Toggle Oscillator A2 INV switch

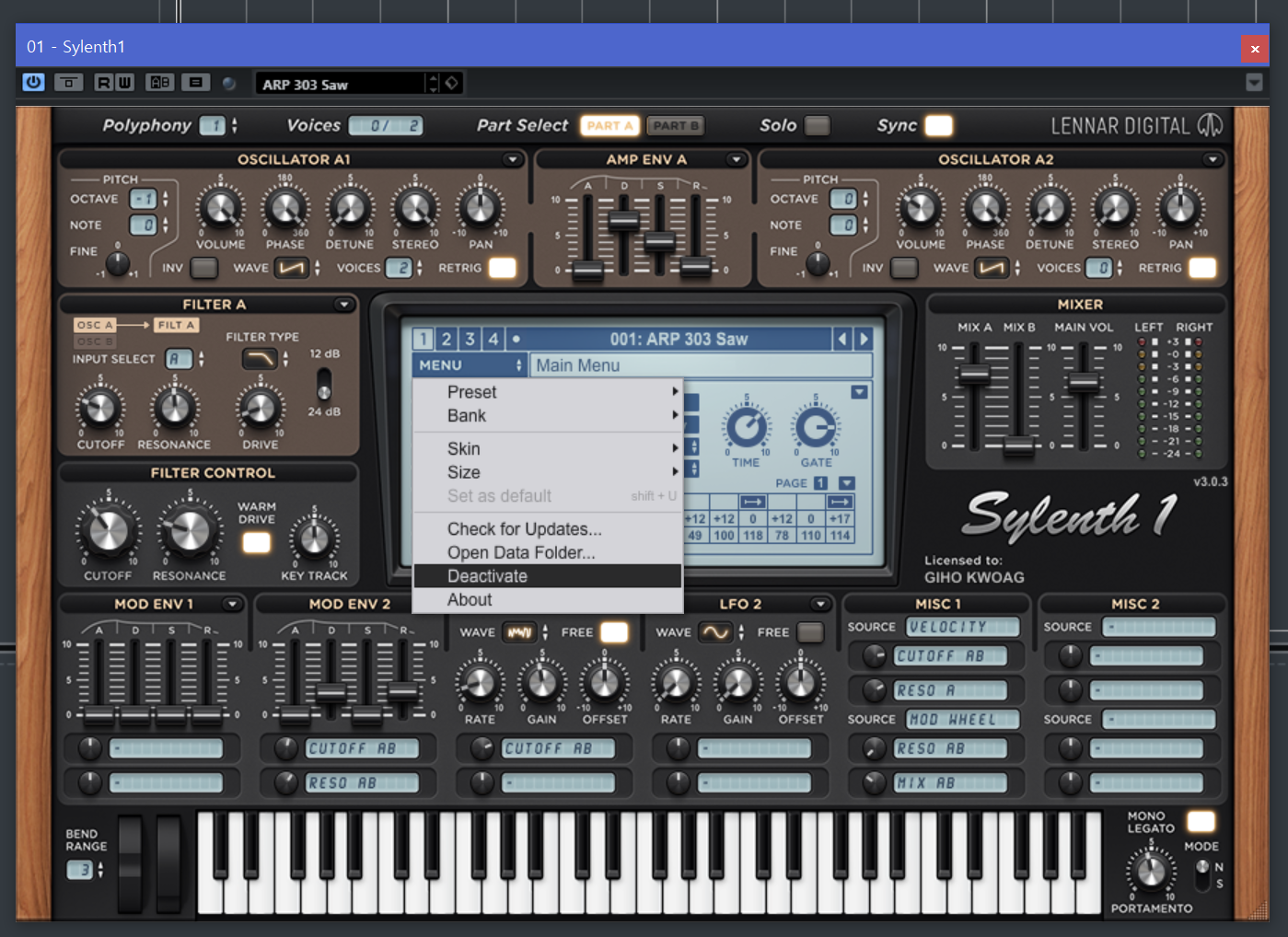click(x=904, y=268)
